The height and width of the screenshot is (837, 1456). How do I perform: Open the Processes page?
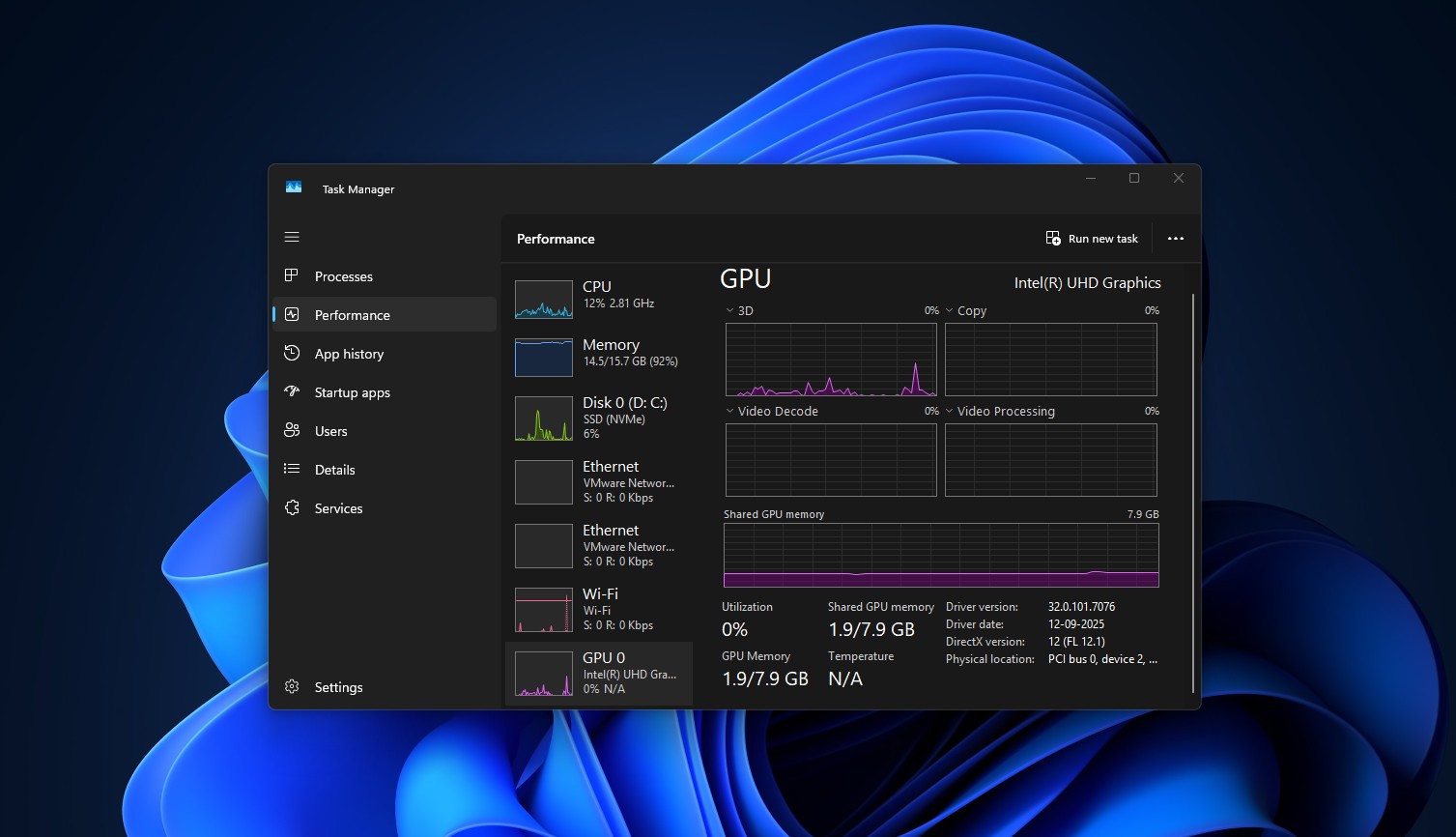(x=385, y=276)
